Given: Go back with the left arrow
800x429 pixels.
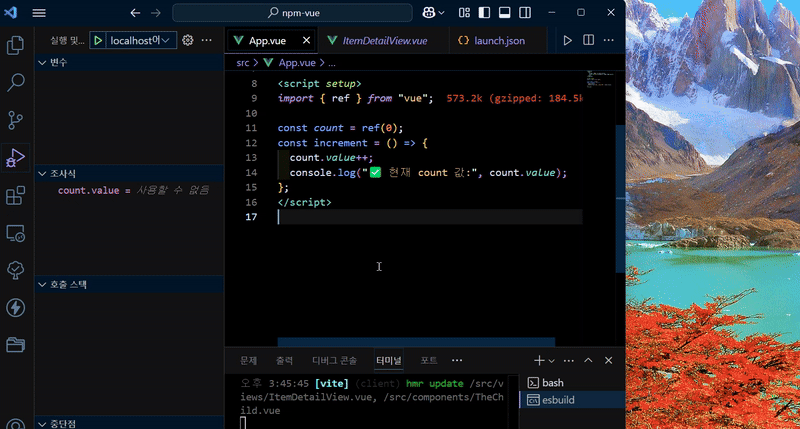Looking at the screenshot, I should [135, 13].
